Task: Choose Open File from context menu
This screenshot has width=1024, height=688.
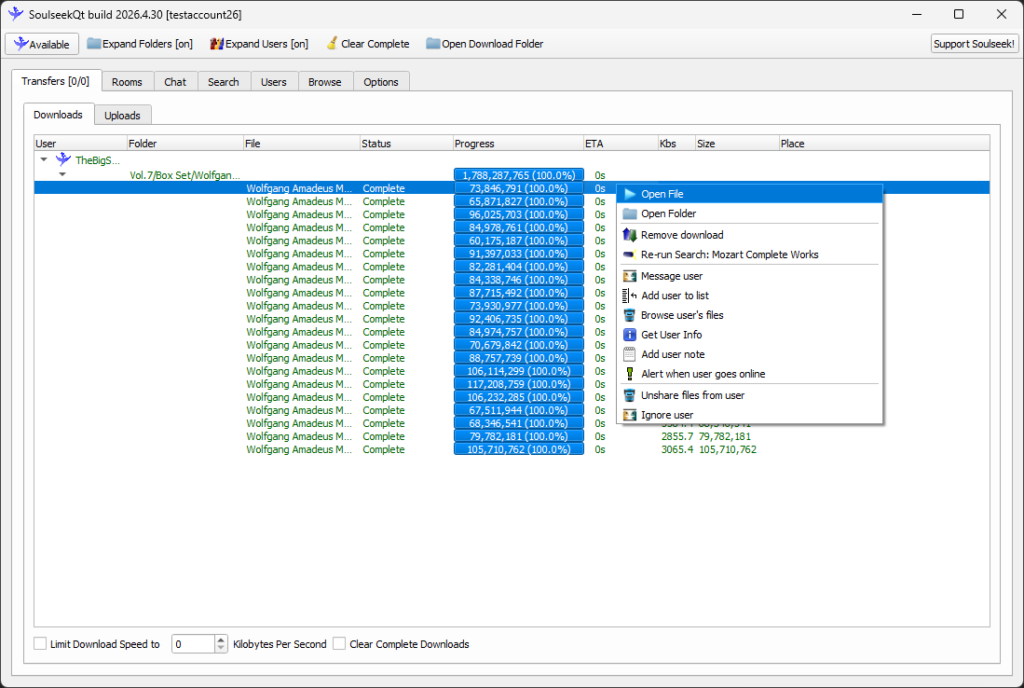Action: [750, 194]
